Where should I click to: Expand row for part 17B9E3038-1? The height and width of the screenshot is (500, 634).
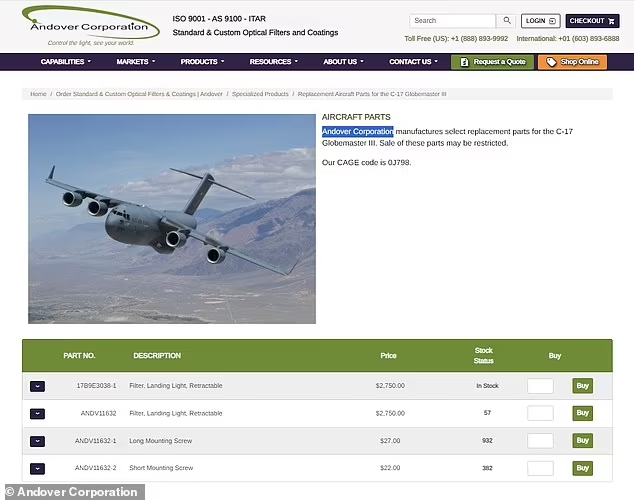click(38, 386)
